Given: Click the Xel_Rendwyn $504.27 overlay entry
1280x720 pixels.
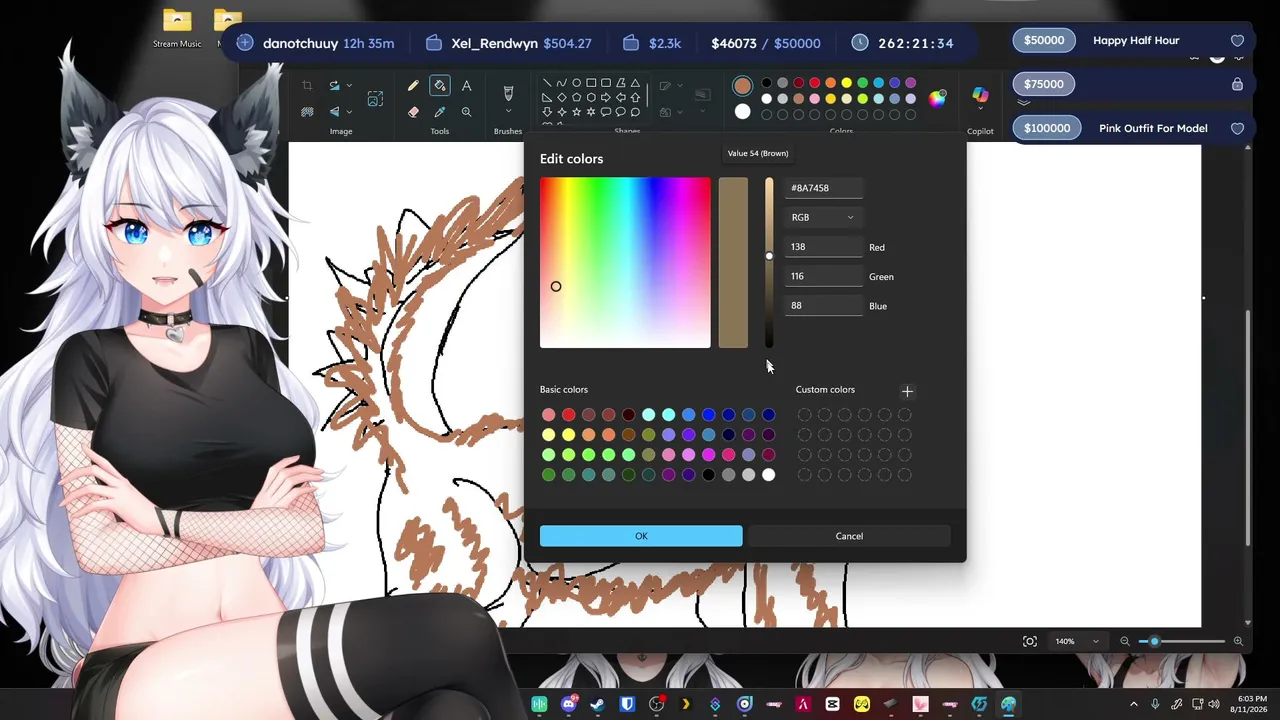Looking at the screenshot, I should point(508,43).
